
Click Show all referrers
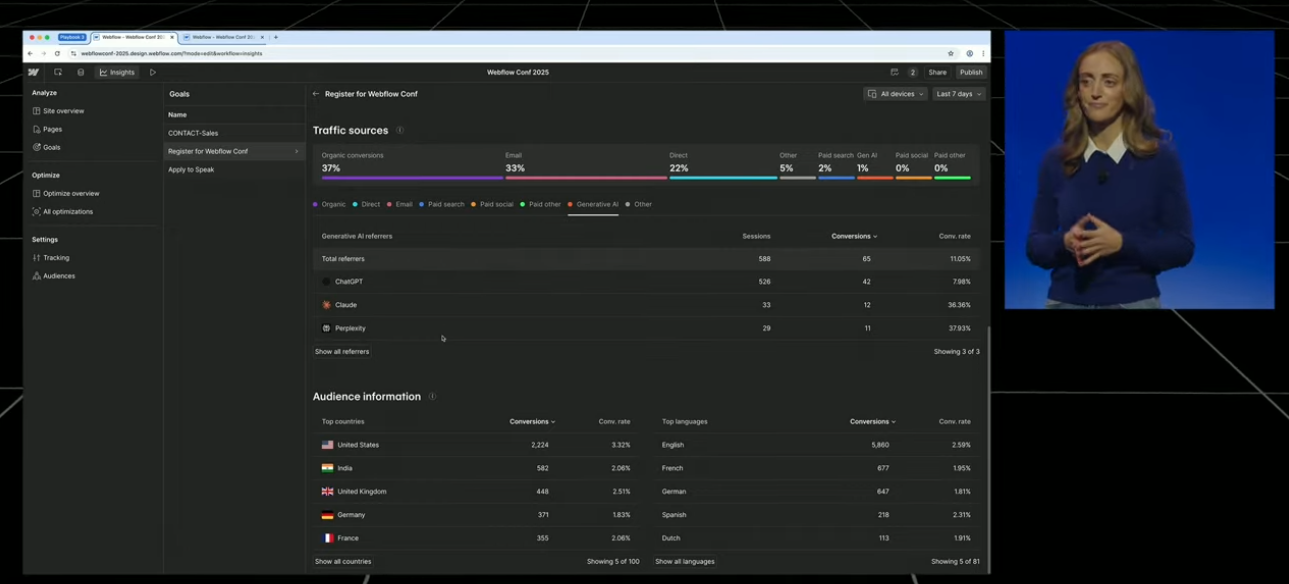click(x=342, y=352)
